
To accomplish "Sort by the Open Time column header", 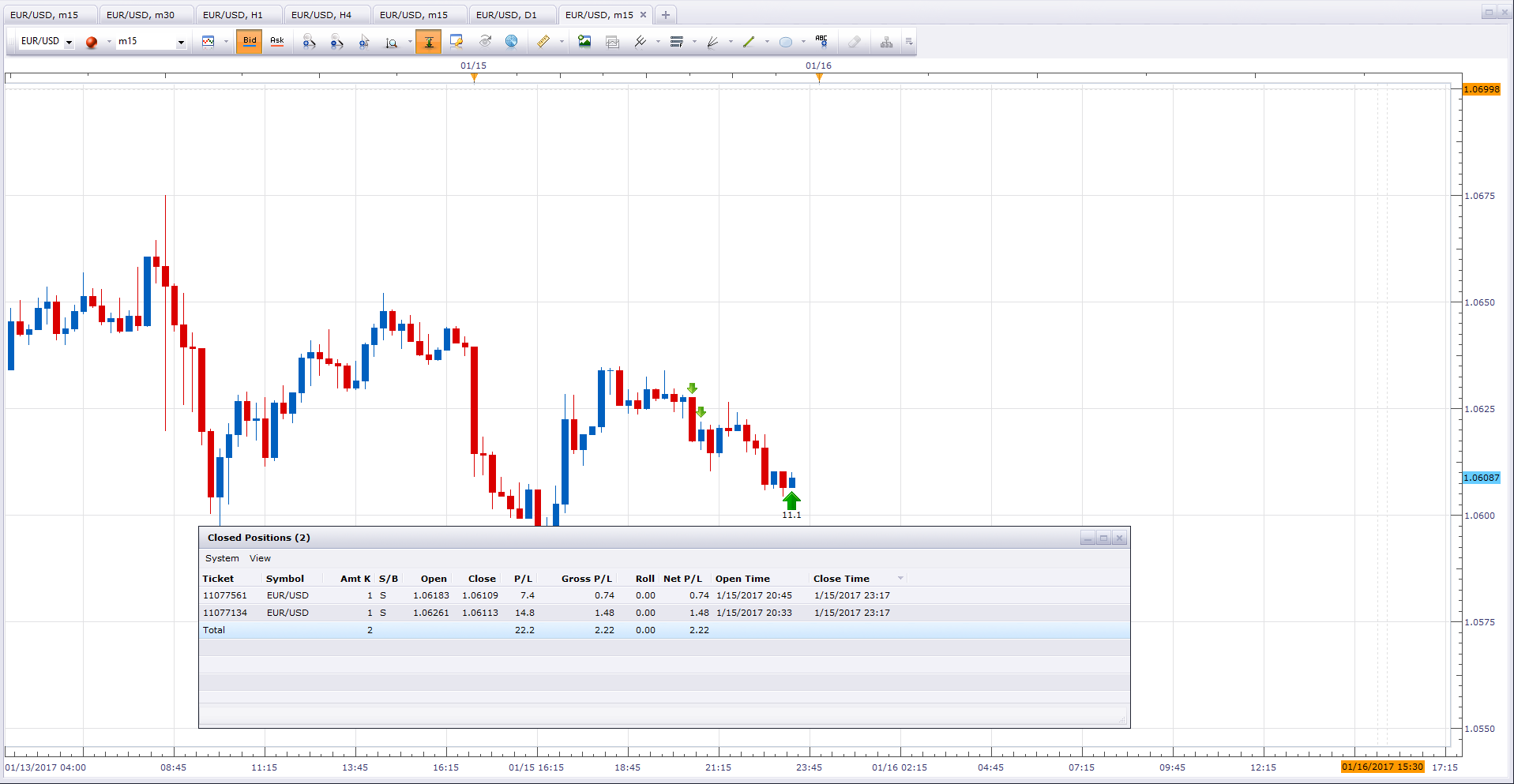I will (x=742, y=579).
